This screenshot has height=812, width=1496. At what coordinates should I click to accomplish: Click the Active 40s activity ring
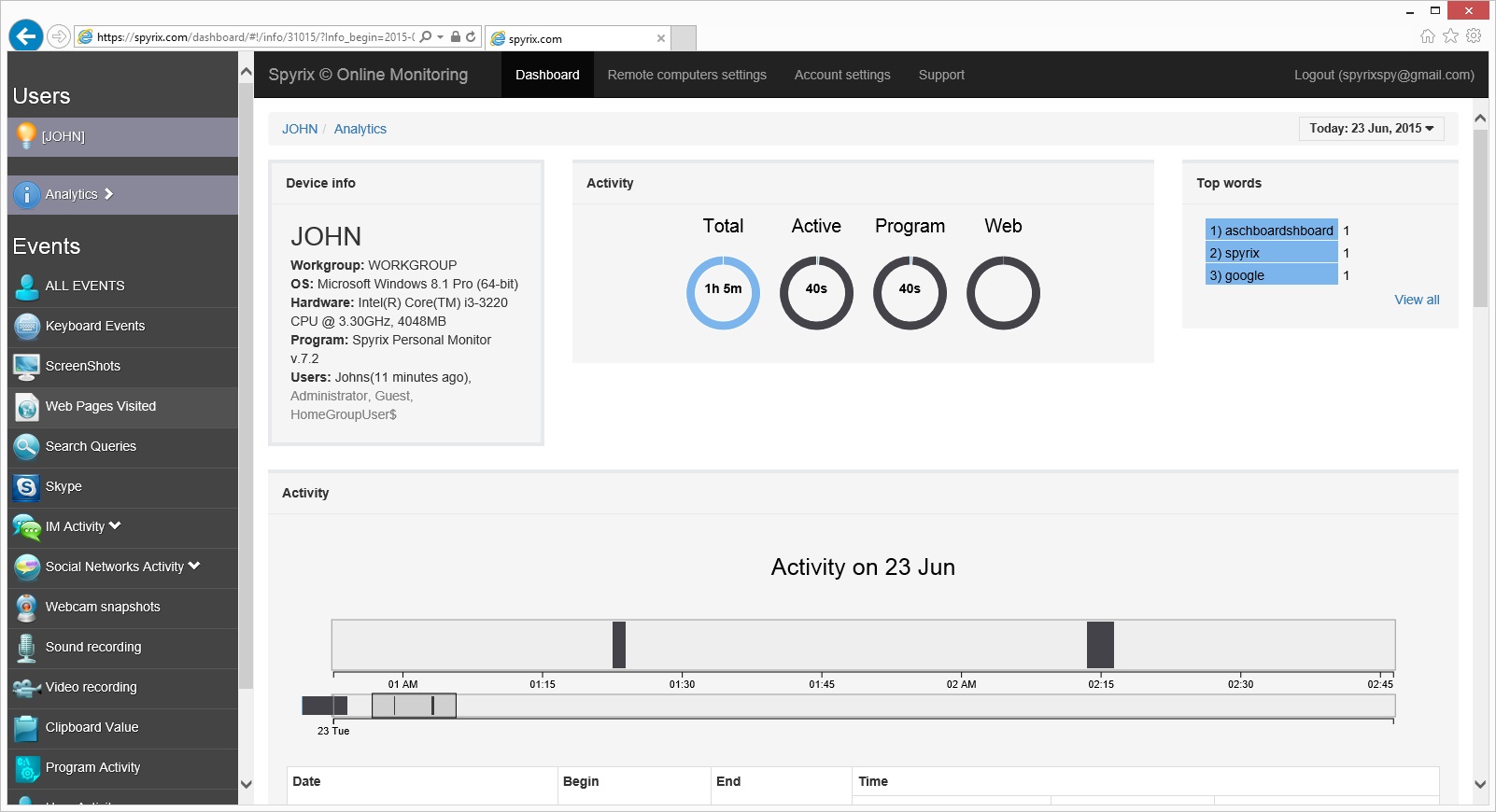pos(816,293)
